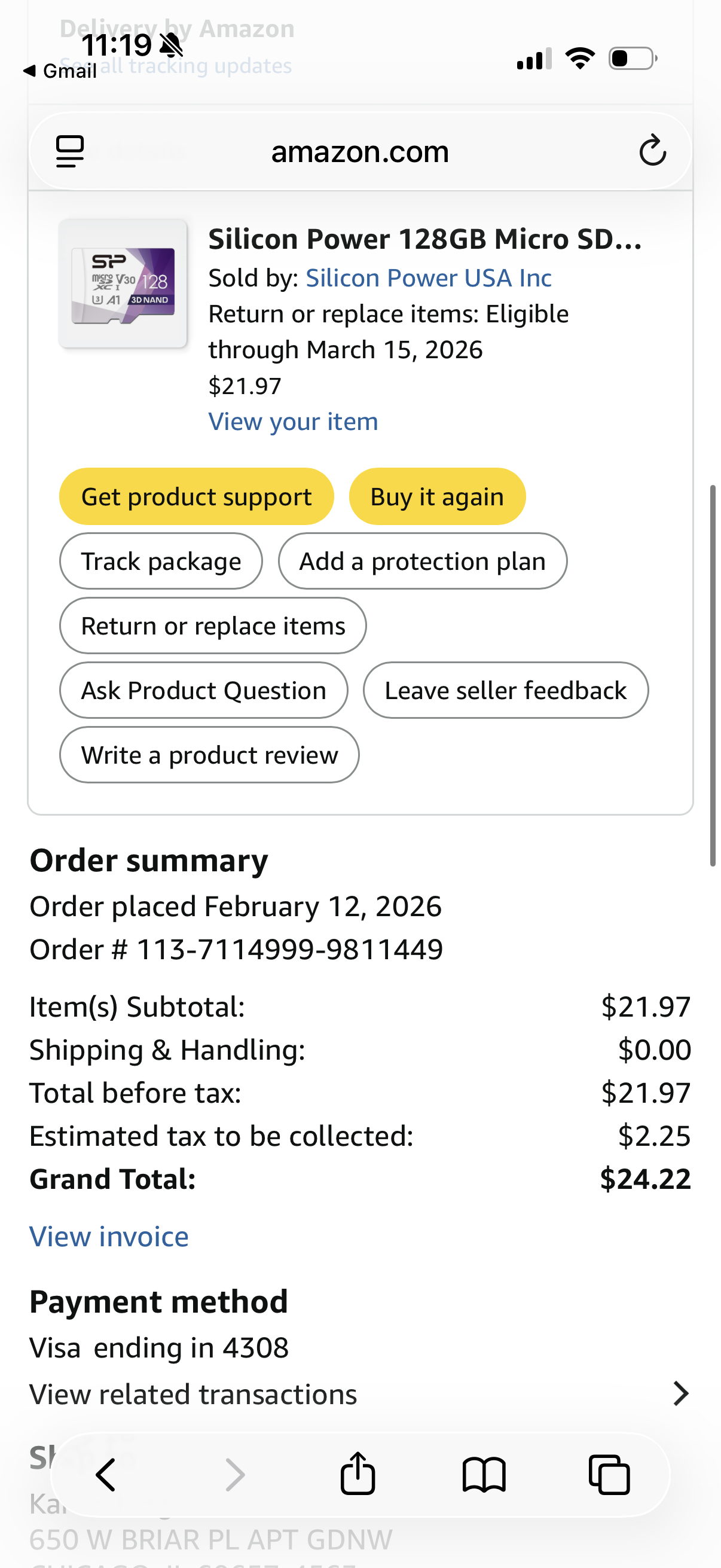Viewport: 721px width, 1568px height.
Task: Expand View related transactions chevron
Action: click(x=681, y=1393)
